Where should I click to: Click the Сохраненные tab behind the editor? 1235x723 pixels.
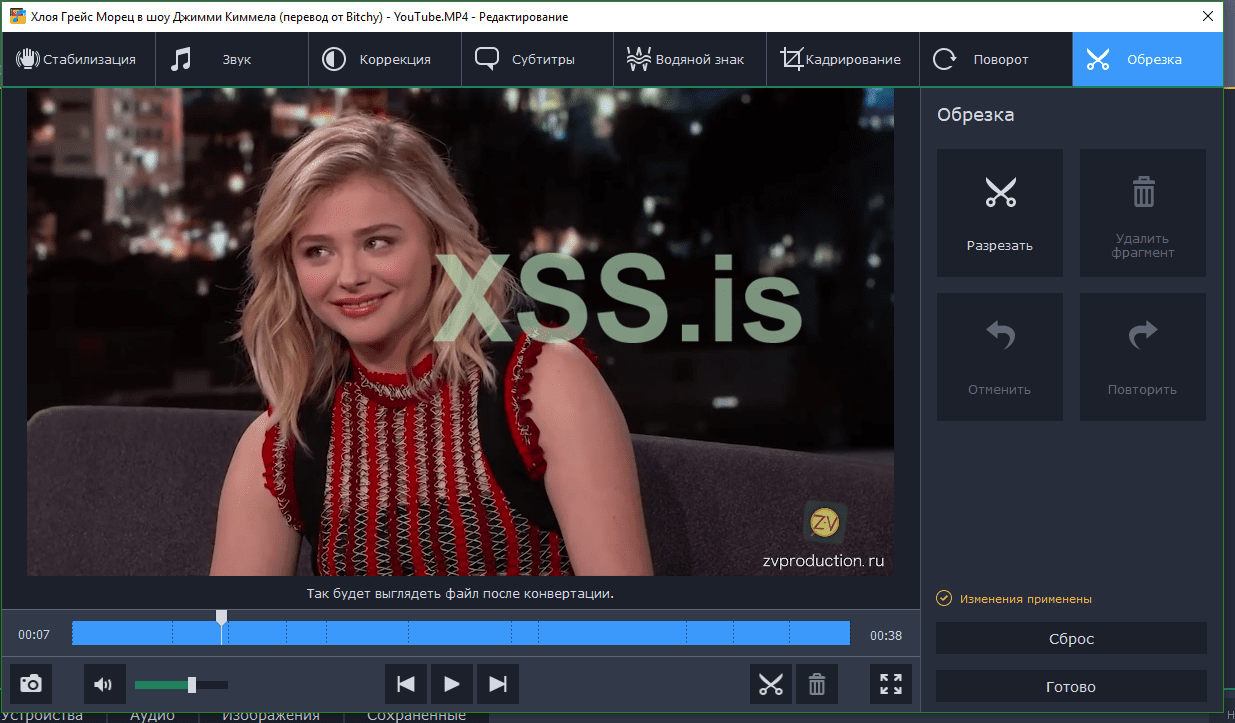[x=416, y=715]
